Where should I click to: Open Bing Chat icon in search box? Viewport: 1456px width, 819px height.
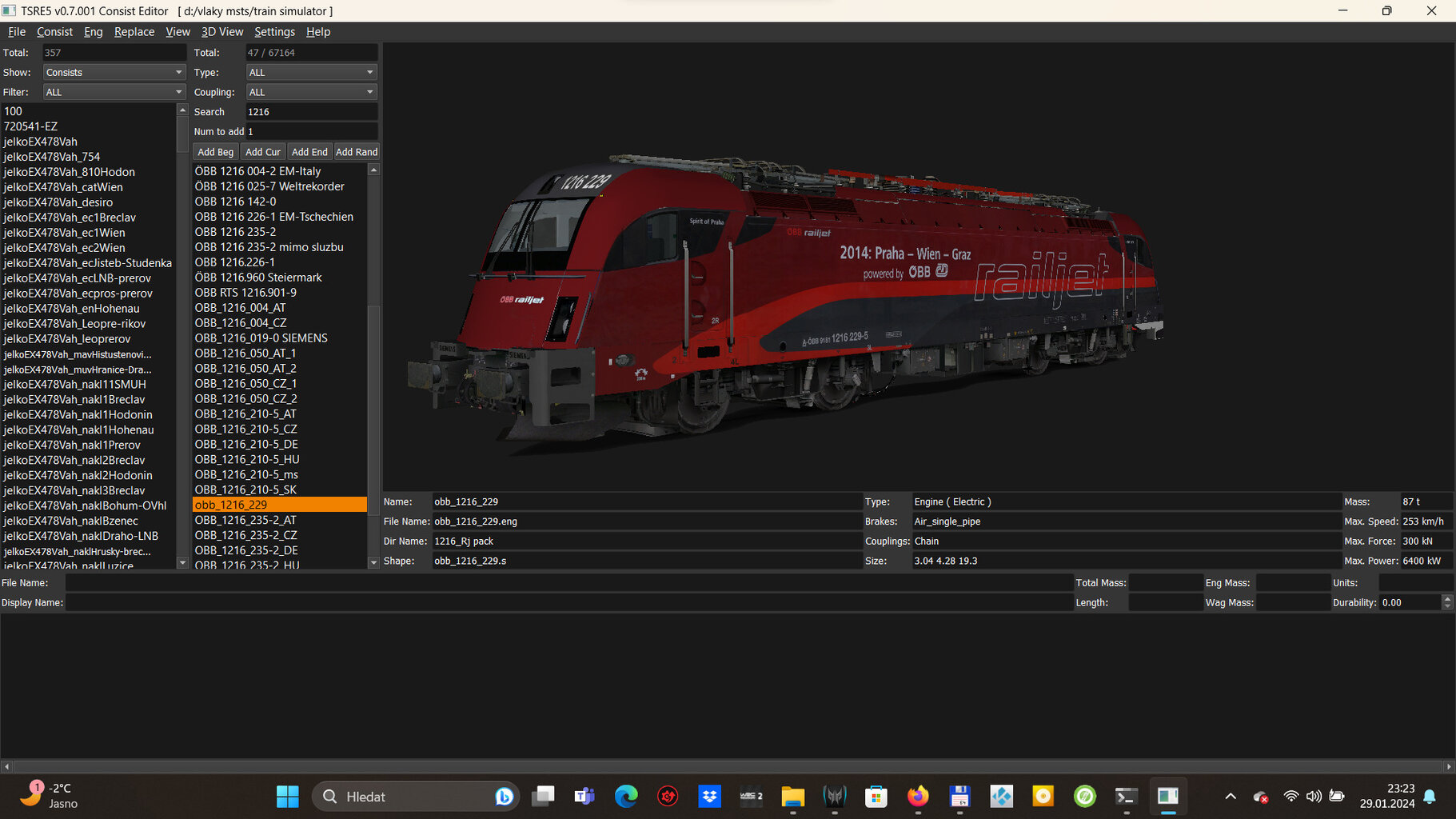pyautogui.click(x=504, y=797)
